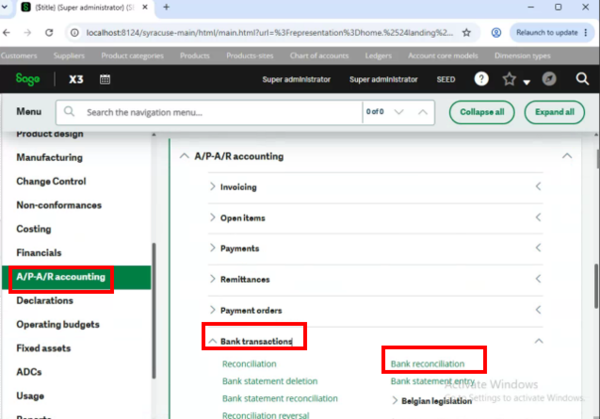
Task: Click browser back arrow
Action: coord(7,33)
